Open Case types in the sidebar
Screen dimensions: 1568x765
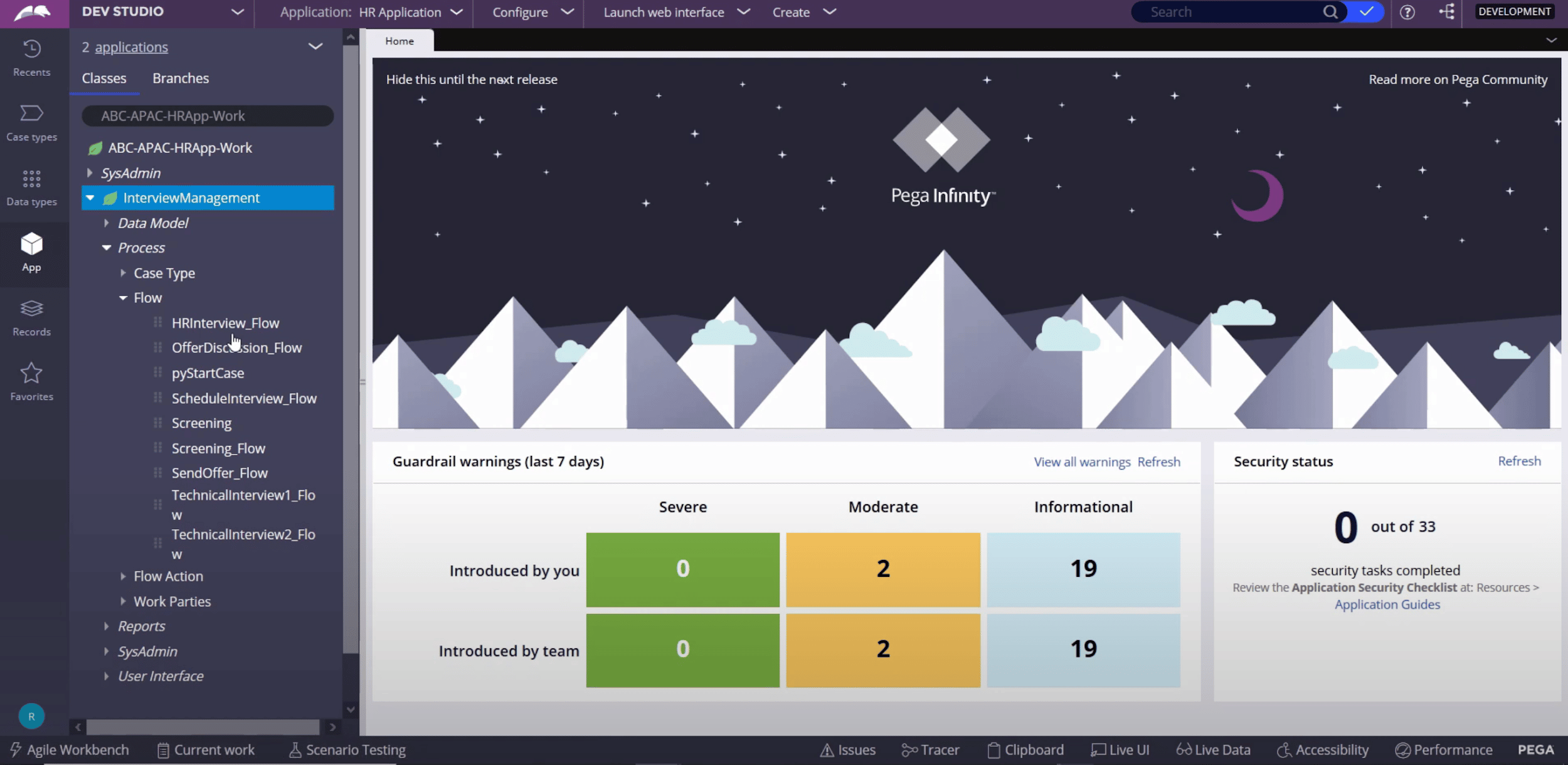click(31, 123)
